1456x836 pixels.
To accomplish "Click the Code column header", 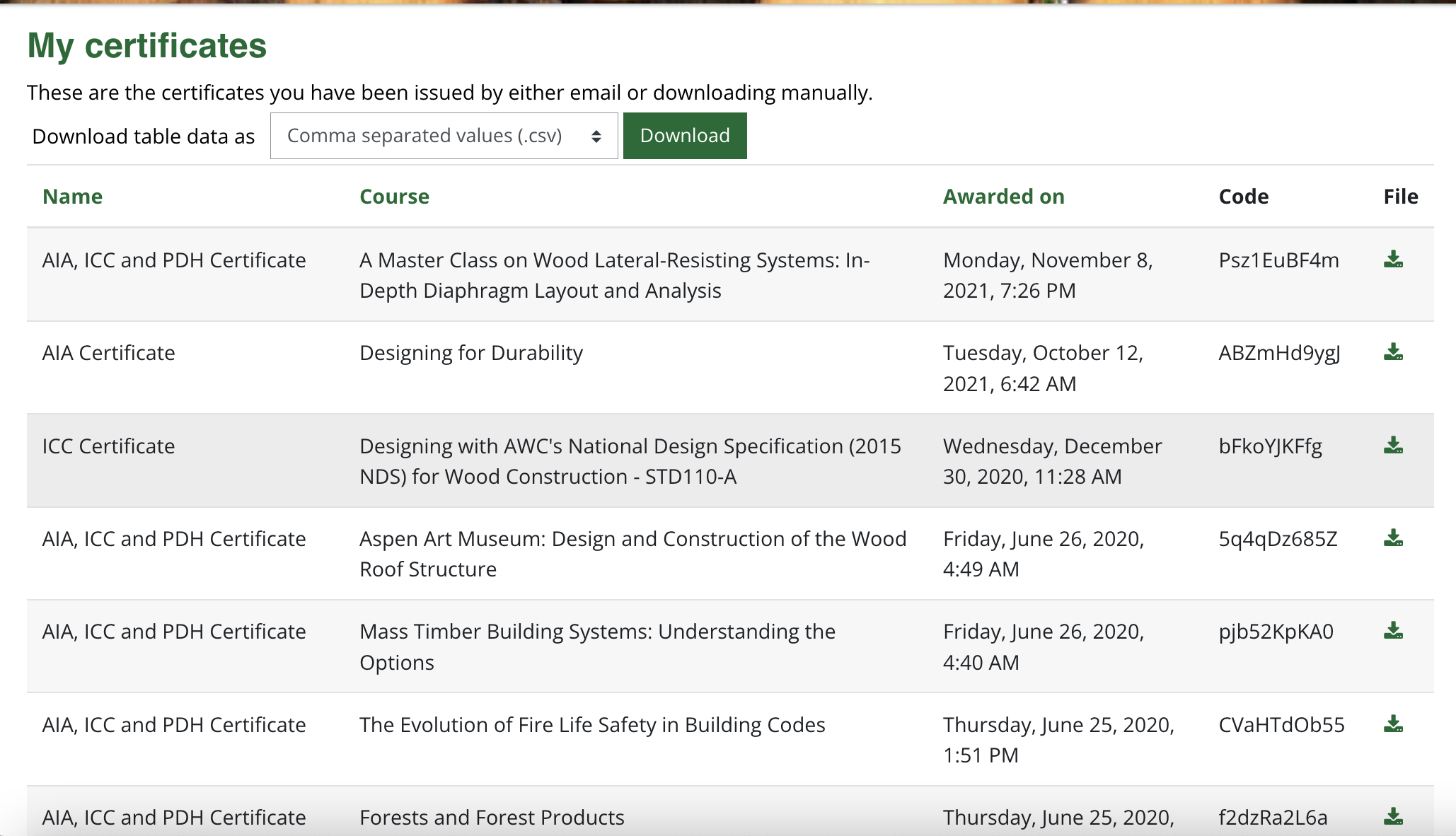I will (1243, 197).
